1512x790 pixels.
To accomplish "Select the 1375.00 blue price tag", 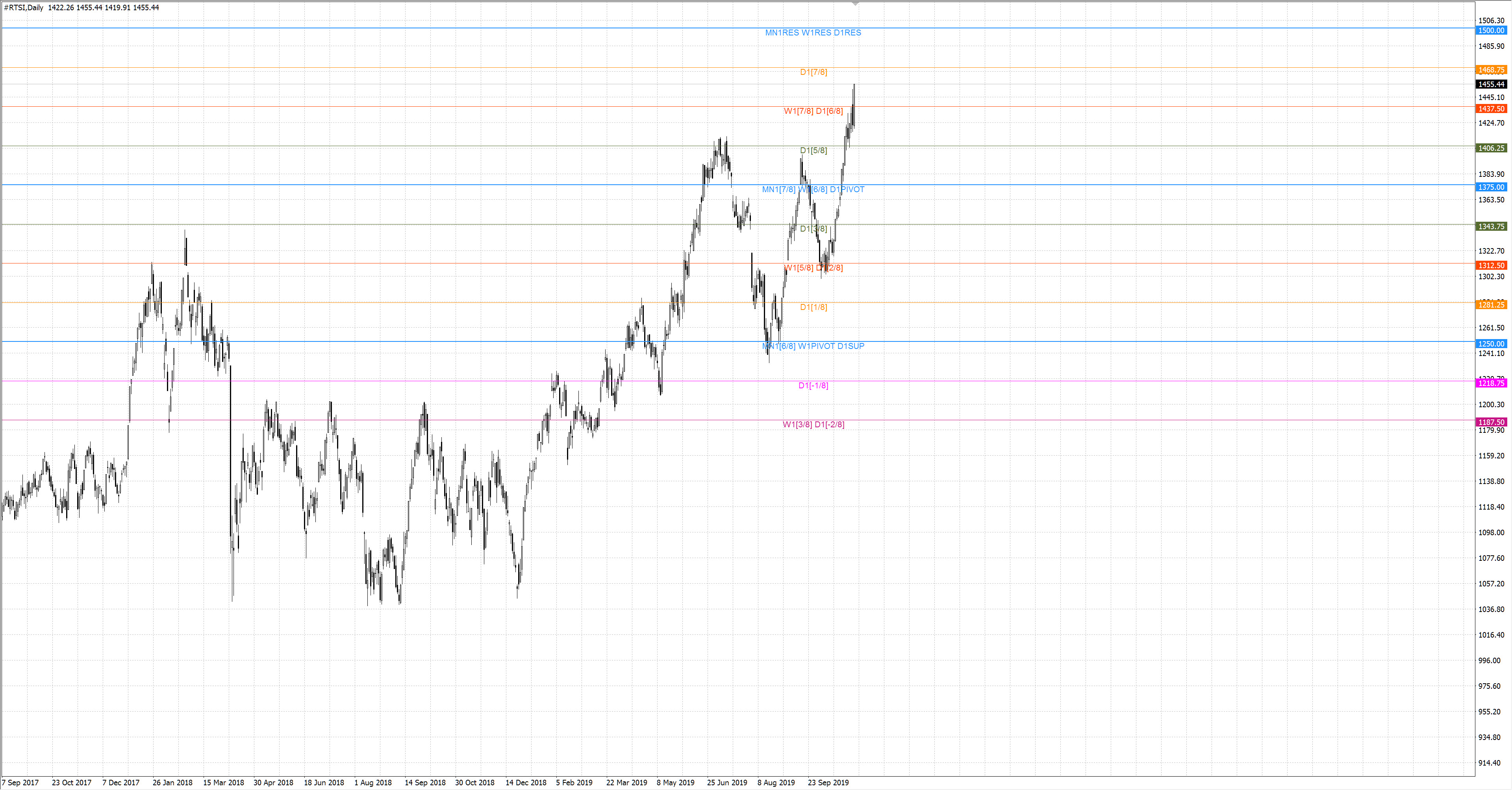I will [x=1491, y=187].
